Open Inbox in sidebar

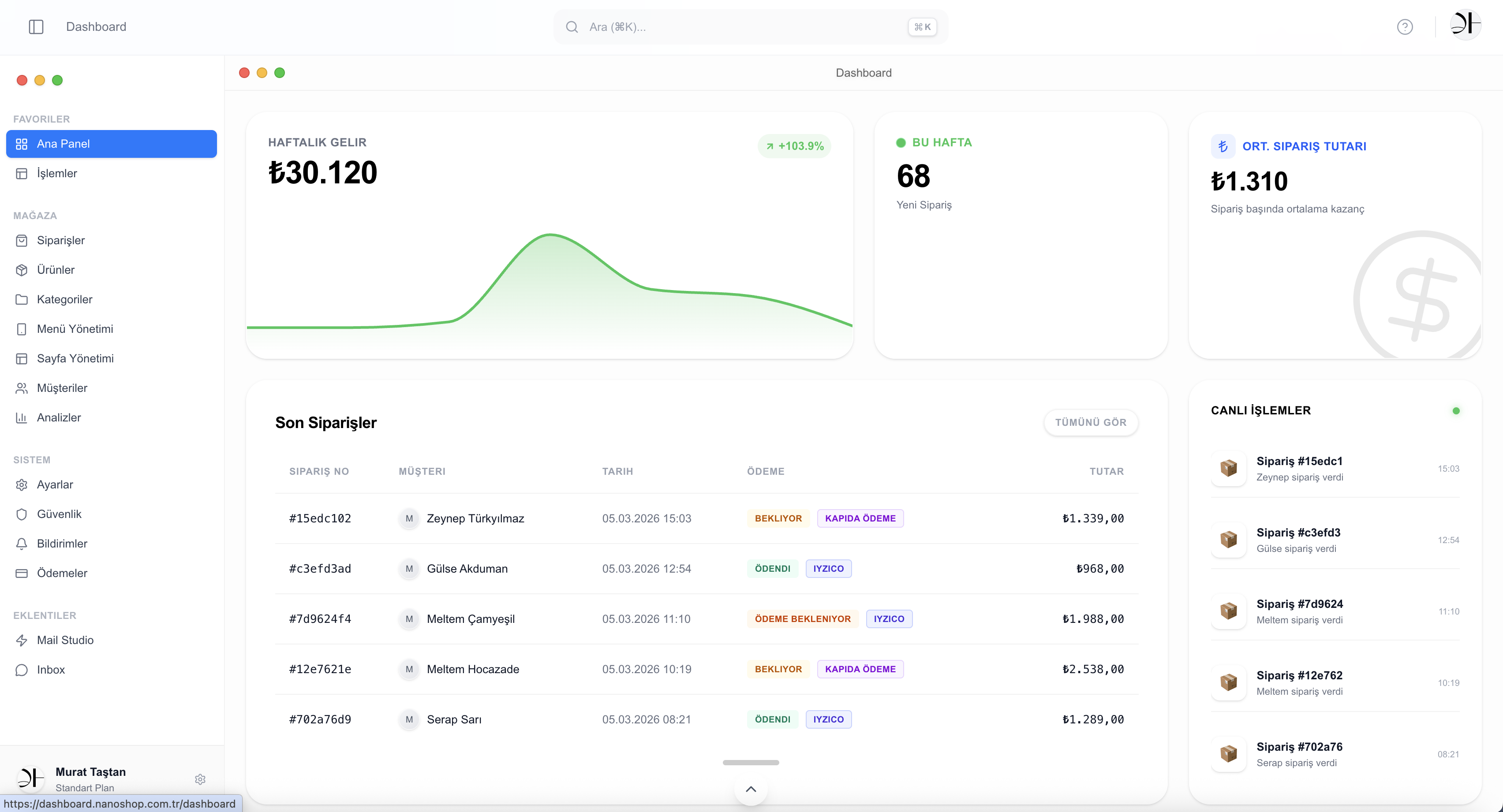point(112,670)
